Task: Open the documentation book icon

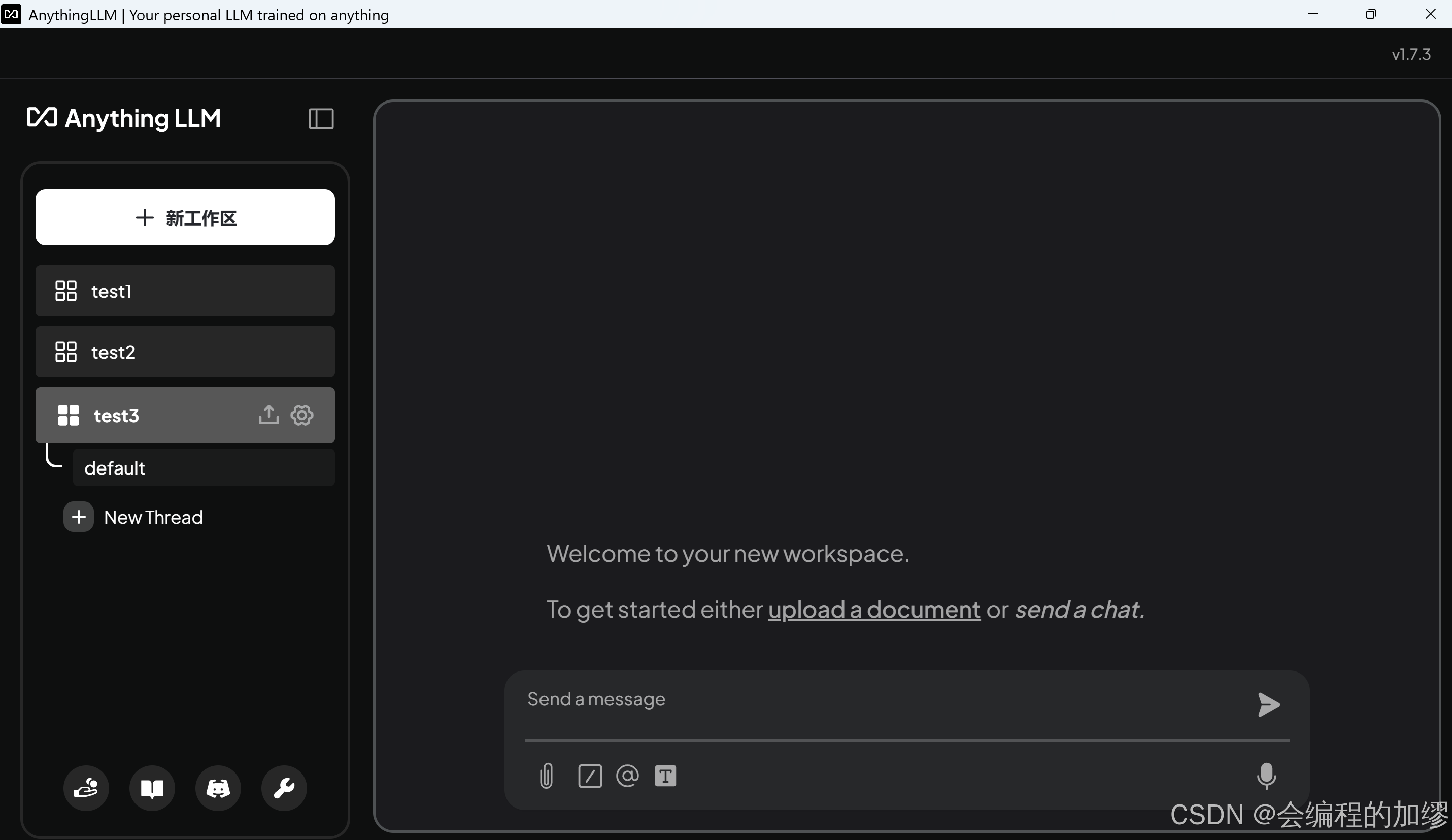Action: (152, 788)
